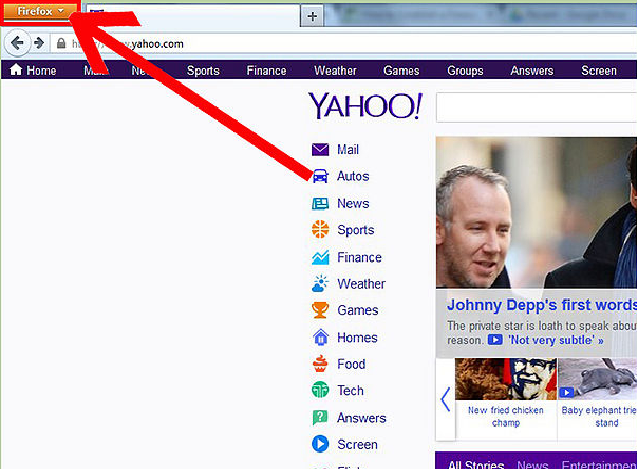Open the Screen link in the sidebar list

357,444
